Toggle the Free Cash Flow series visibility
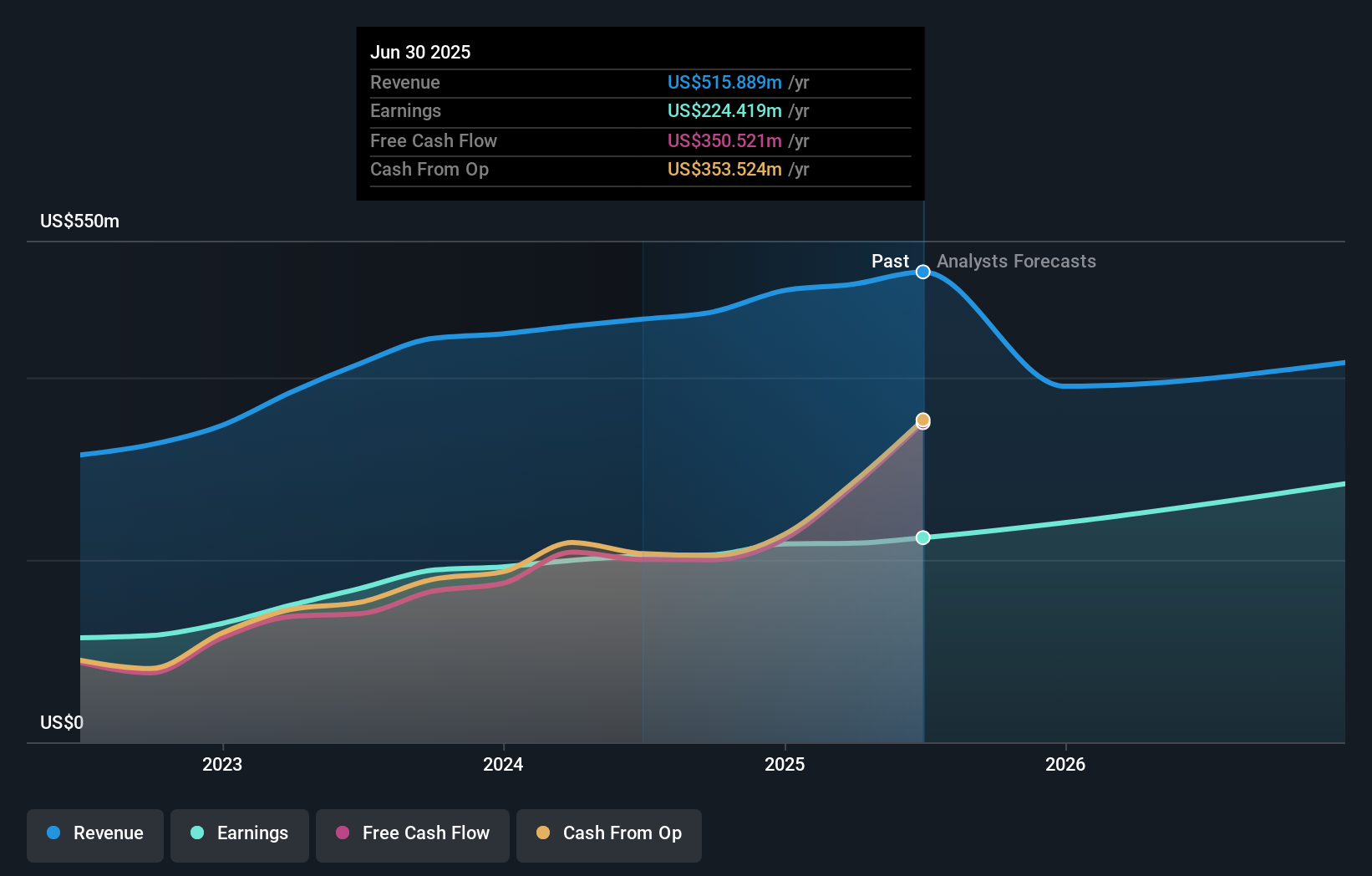 [x=412, y=833]
